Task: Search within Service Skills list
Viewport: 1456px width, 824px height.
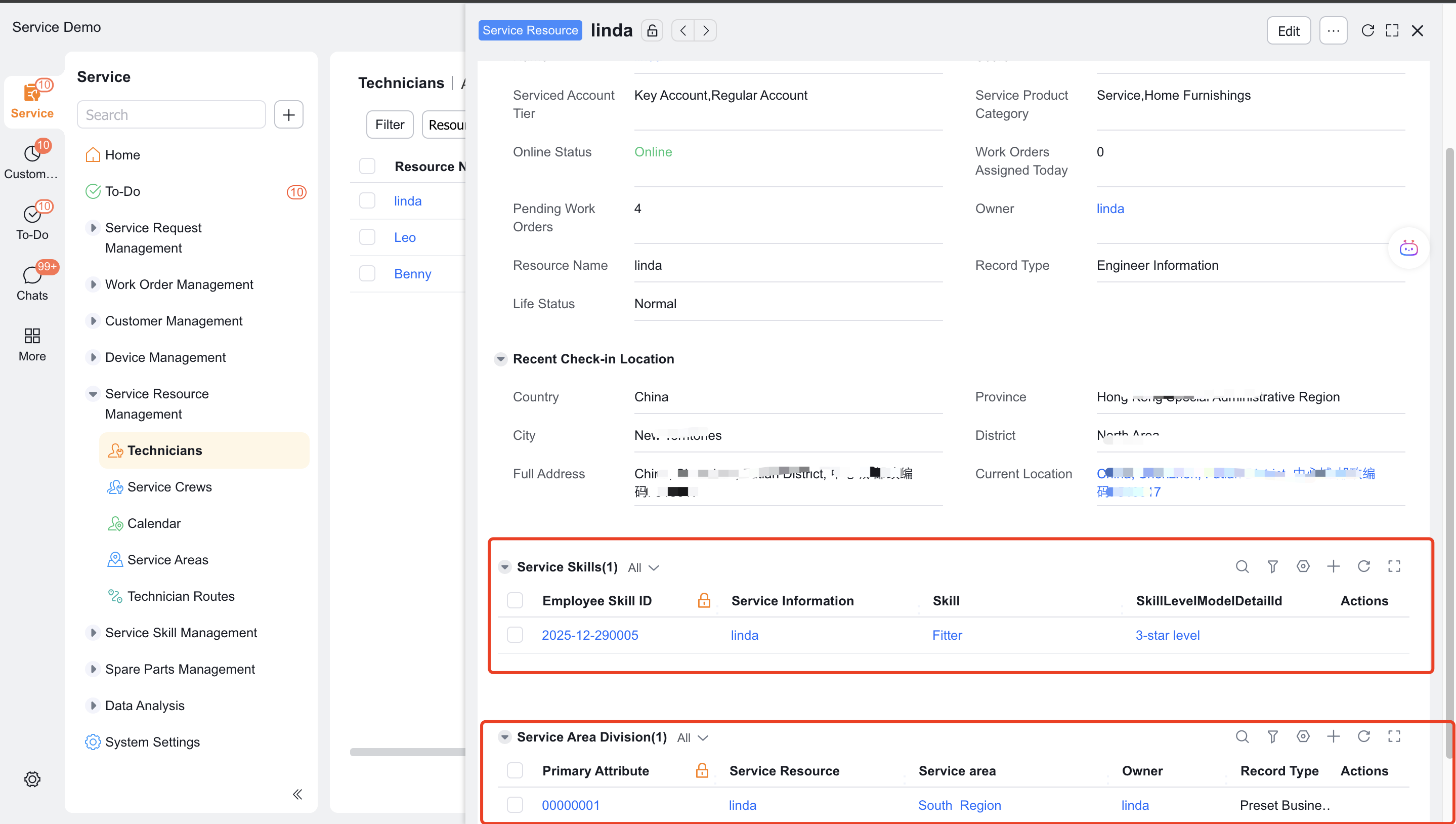Action: coord(1241,566)
